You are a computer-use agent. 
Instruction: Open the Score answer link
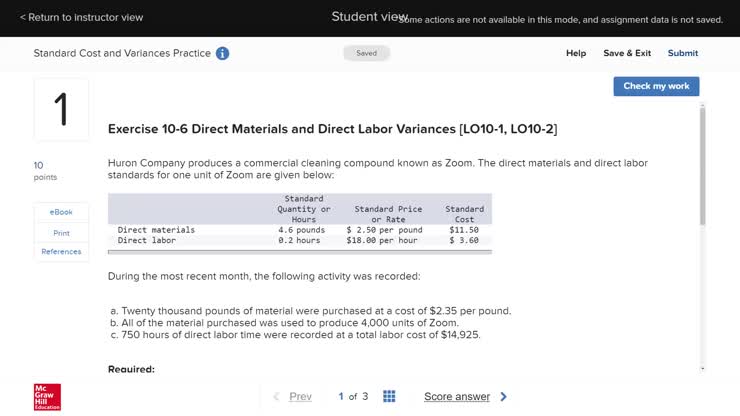pyautogui.click(x=457, y=397)
